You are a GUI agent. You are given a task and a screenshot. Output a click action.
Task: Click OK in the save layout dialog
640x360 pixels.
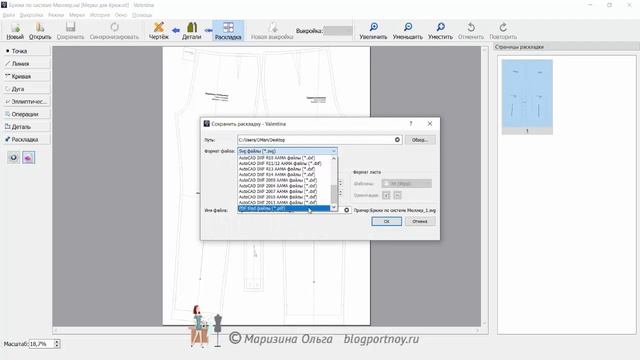[x=387, y=221]
